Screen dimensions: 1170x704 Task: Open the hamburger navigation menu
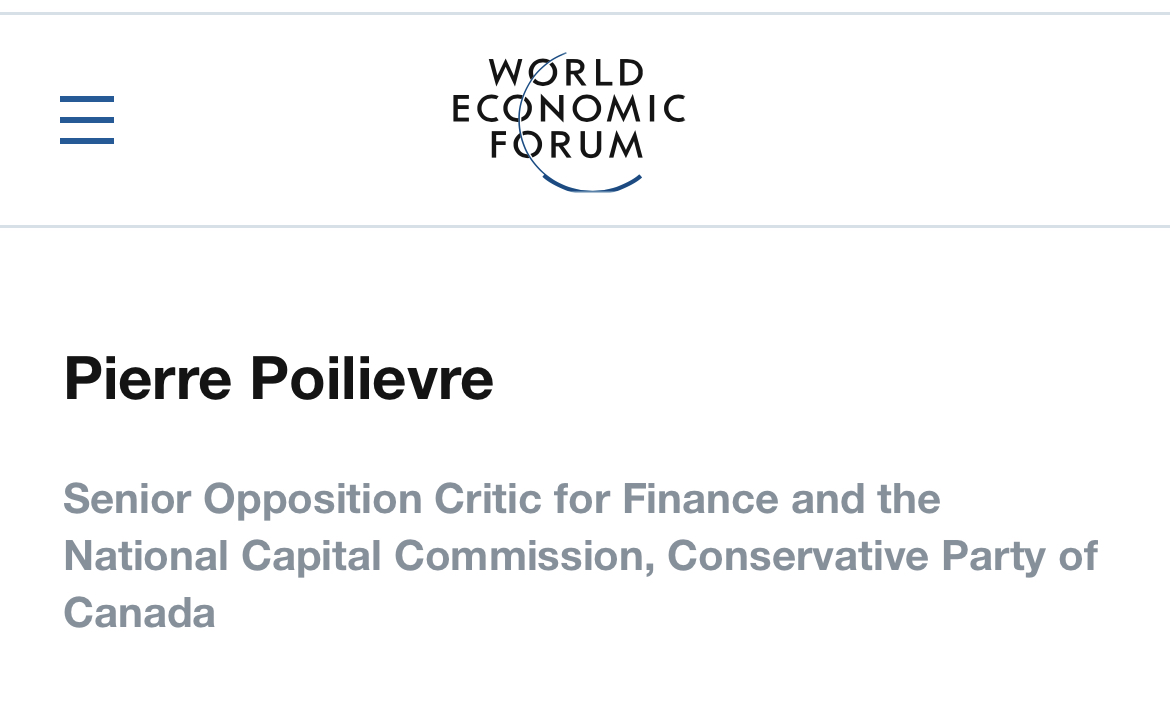pyautogui.click(x=87, y=119)
